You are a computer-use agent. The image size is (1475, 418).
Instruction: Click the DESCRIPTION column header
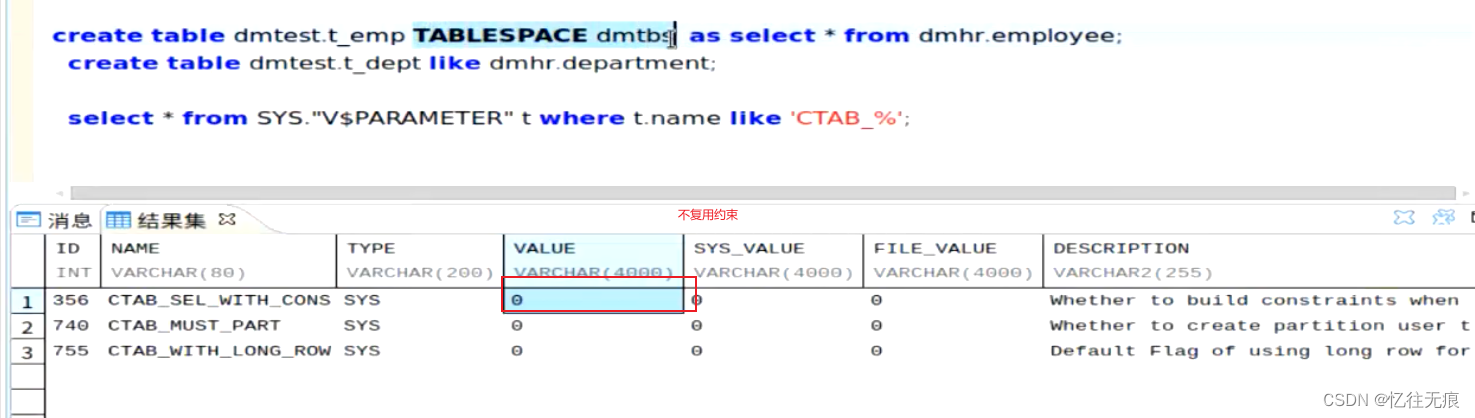click(x=1258, y=260)
